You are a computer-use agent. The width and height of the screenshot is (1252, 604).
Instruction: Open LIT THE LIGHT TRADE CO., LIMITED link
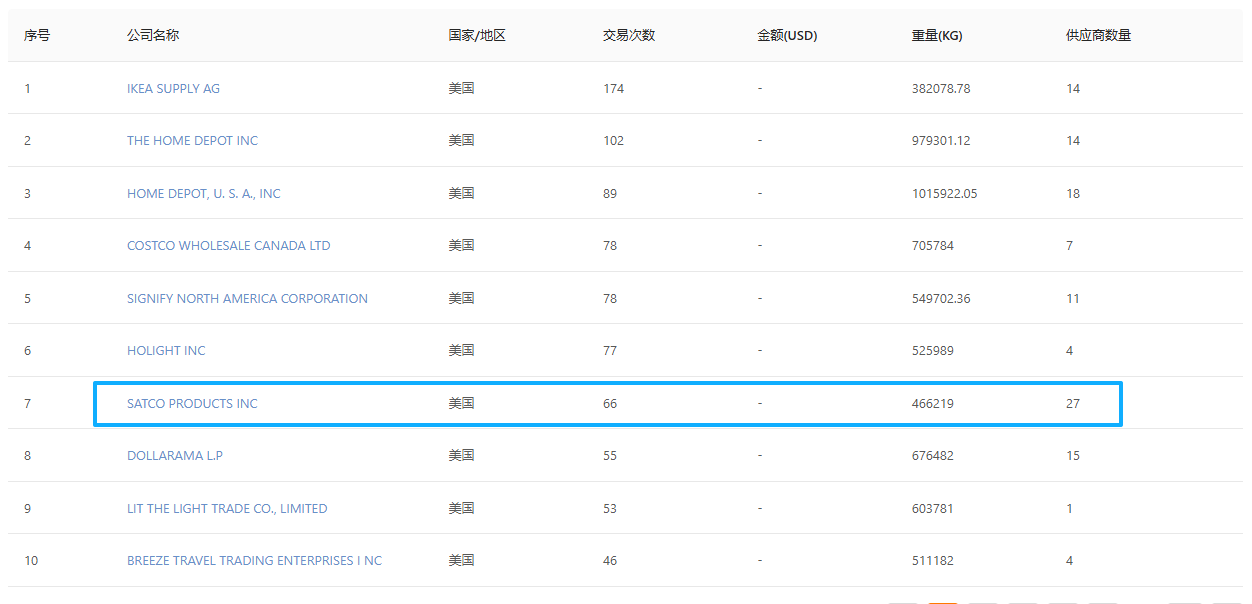227,508
